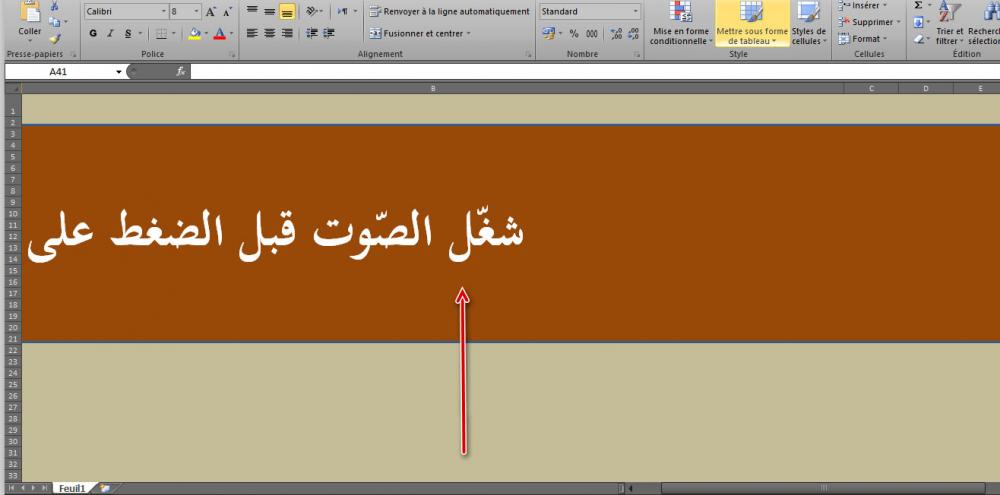Toggle center text horizontally
1000x495 pixels.
click(270, 33)
